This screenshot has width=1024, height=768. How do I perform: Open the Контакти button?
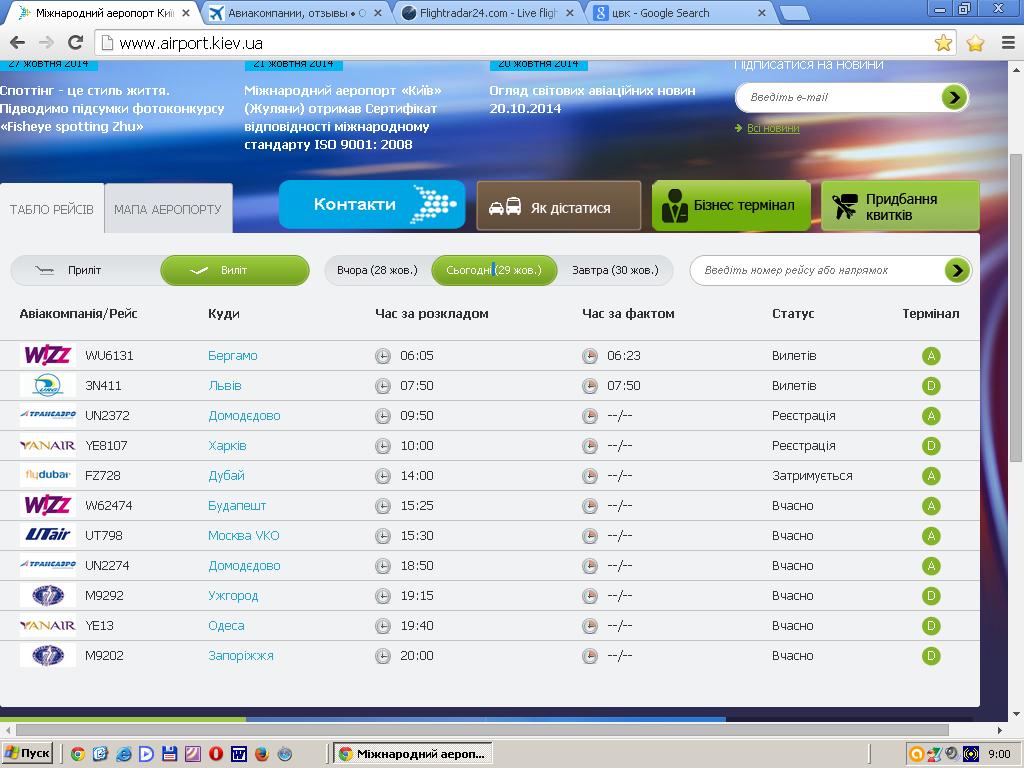pos(371,204)
